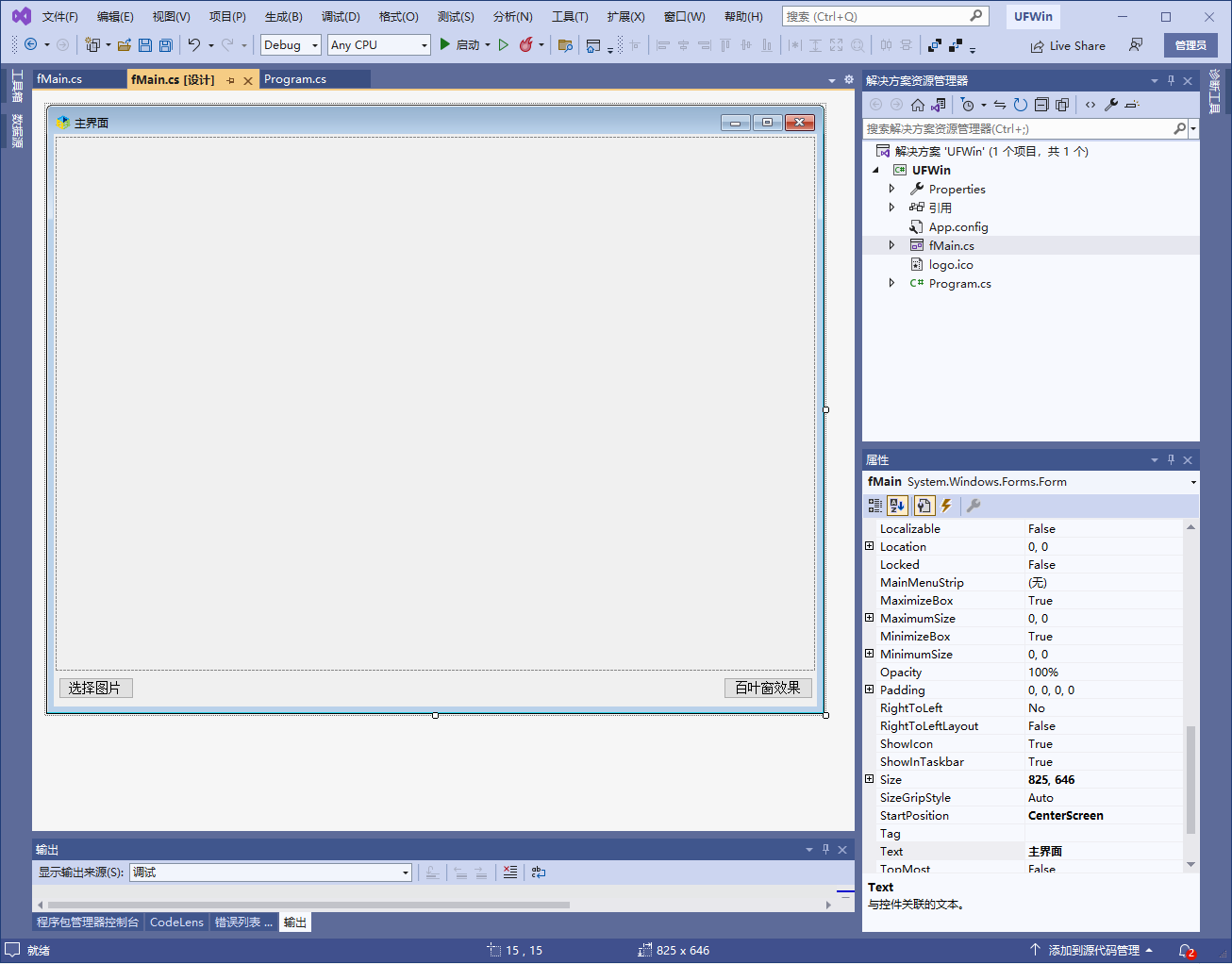Expand the Properties node in solution tree
This screenshot has height=964, width=1232.
pos(892,189)
